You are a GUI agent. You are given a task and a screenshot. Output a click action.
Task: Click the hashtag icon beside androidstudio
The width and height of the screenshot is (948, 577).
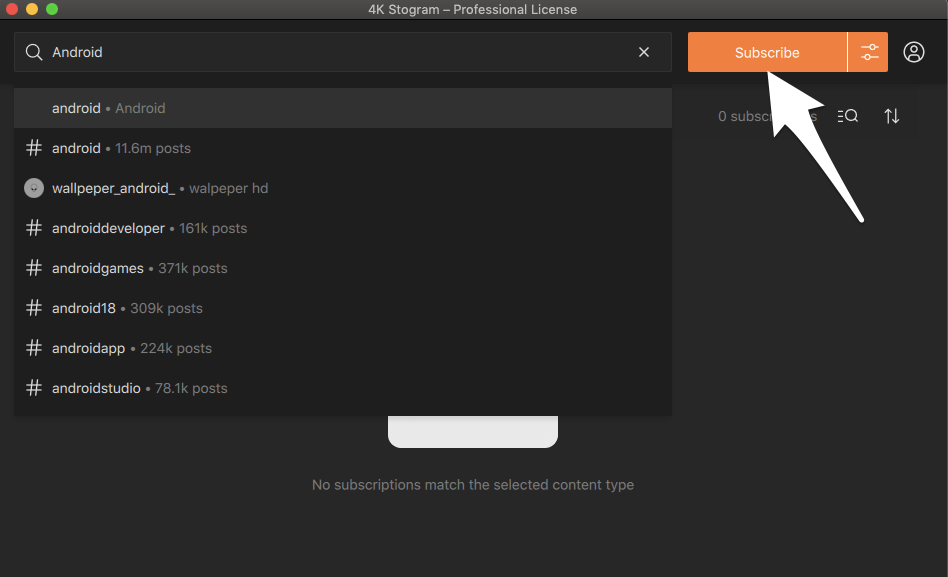(x=34, y=388)
